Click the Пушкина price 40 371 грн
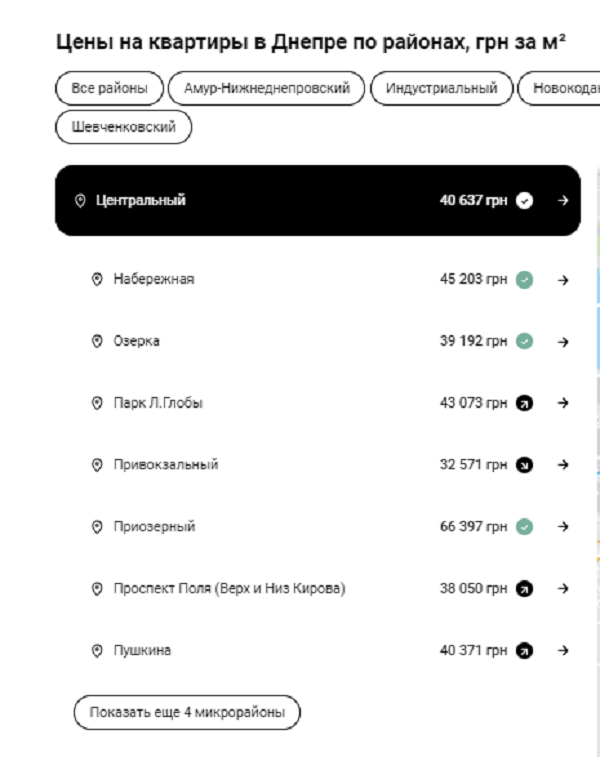This screenshot has height=757, width=600. pyautogui.click(x=473, y=651)
